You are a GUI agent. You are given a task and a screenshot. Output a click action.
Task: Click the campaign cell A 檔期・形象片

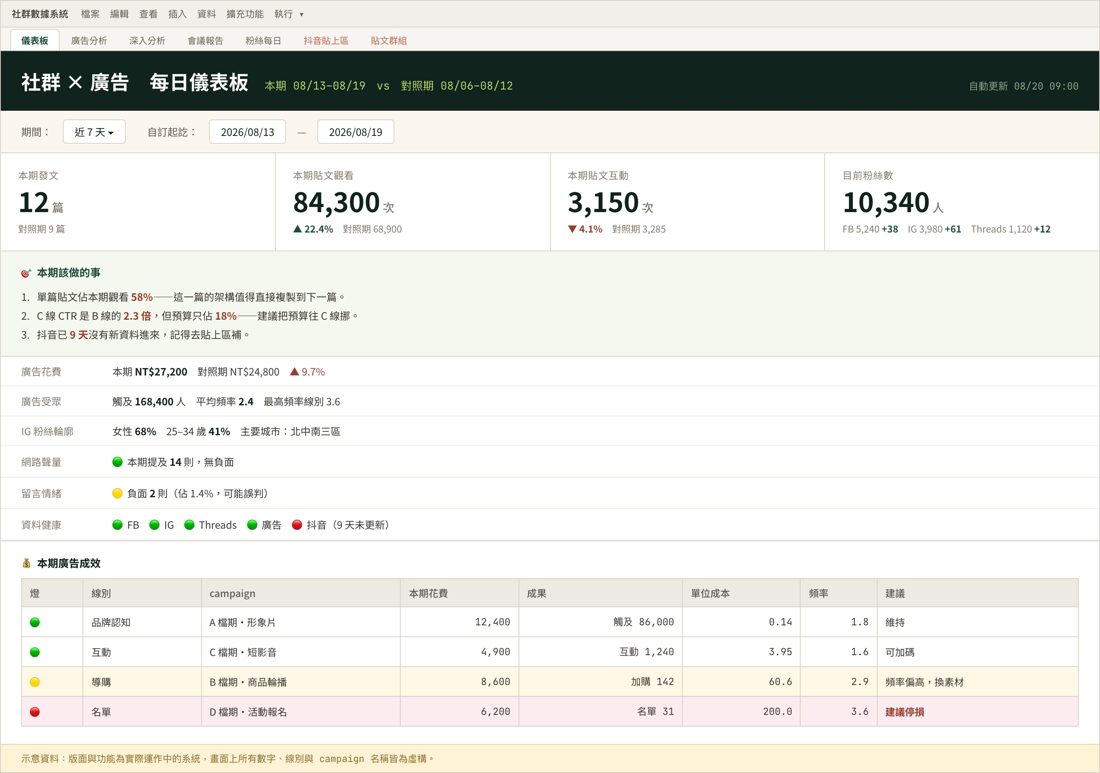pyautogui.click(x=300, y=622)
